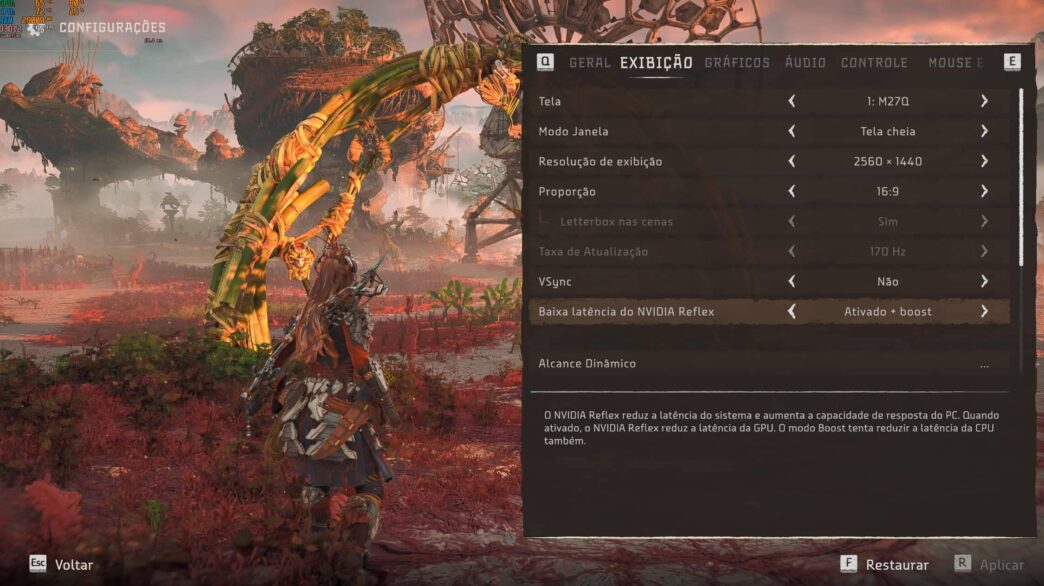Select the Baixa latência do NVIDIA Reflex row
1044x586 pixels.
tap(770, 311)
